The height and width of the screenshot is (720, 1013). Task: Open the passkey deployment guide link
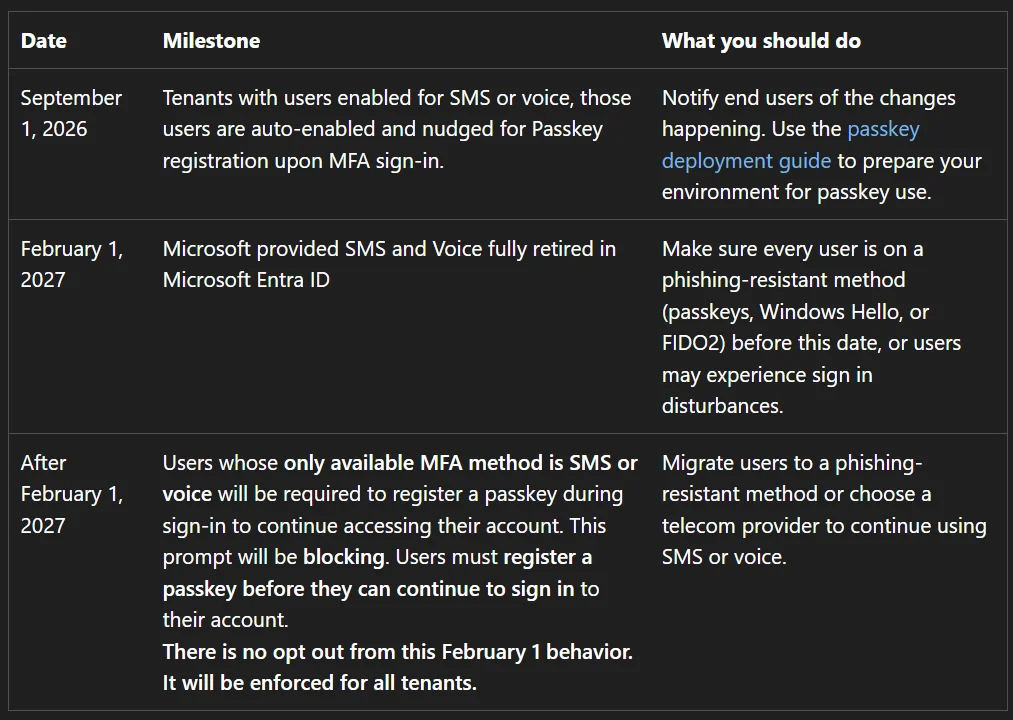(x=746, y=160)
